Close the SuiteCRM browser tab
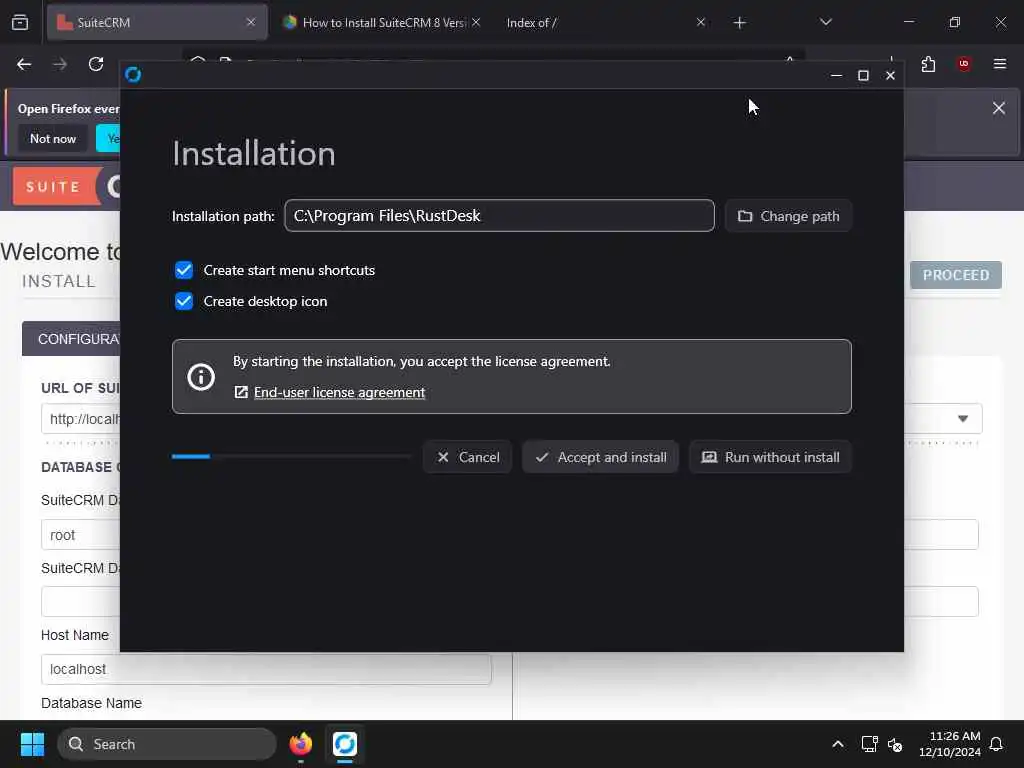 251,22
